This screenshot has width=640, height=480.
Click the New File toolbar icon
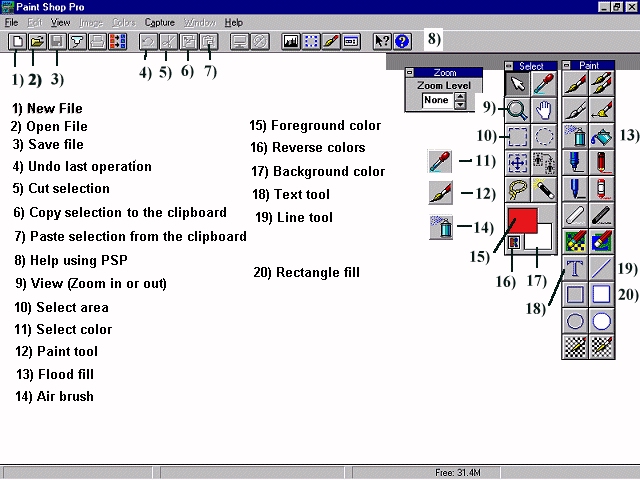click(x=18, y=41)
